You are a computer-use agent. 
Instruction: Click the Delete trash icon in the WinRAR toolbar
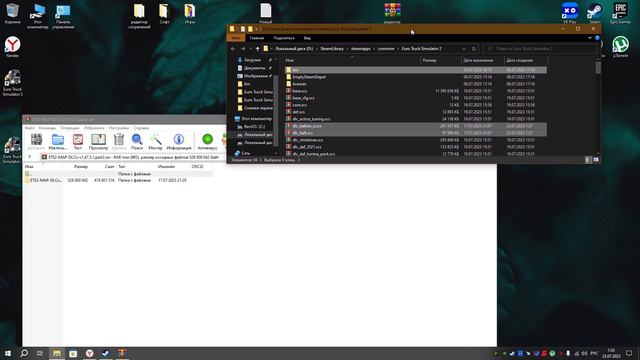click(119, 142)
